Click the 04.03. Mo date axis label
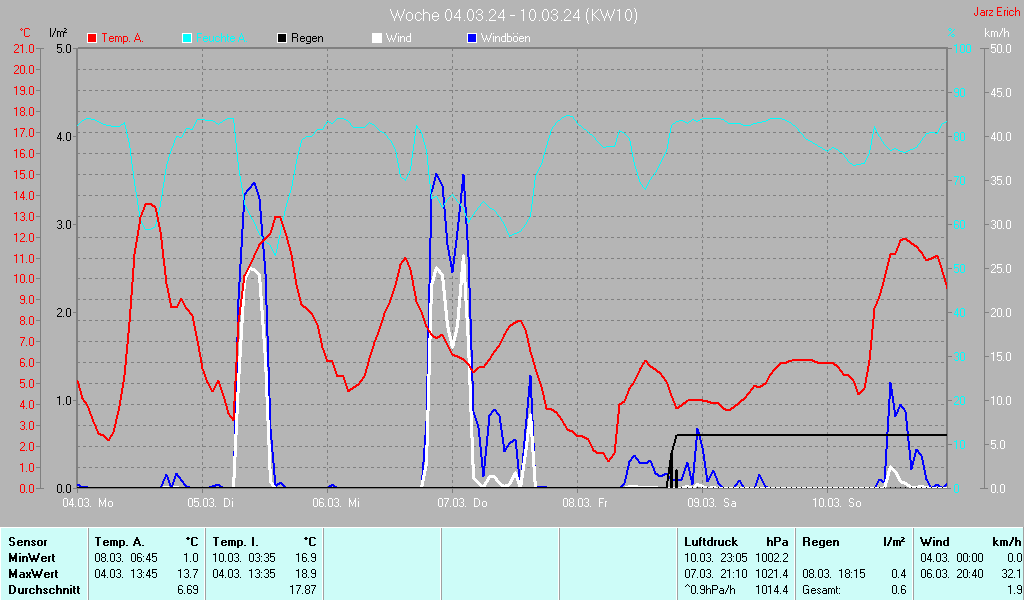This screenshot has width=1024, height=600. click(88, 502)
